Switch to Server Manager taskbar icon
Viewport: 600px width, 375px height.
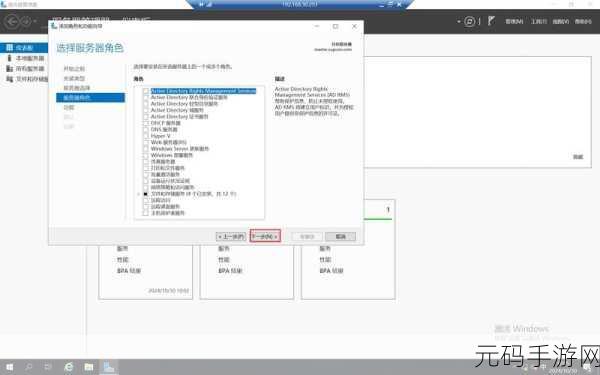coord(109,367)
